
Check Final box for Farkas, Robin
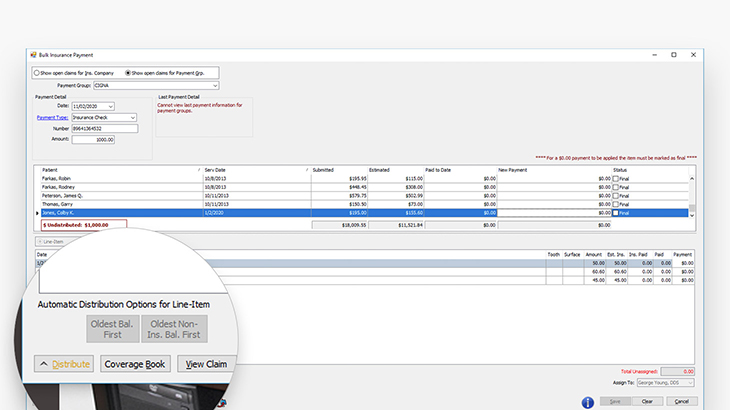616,178
